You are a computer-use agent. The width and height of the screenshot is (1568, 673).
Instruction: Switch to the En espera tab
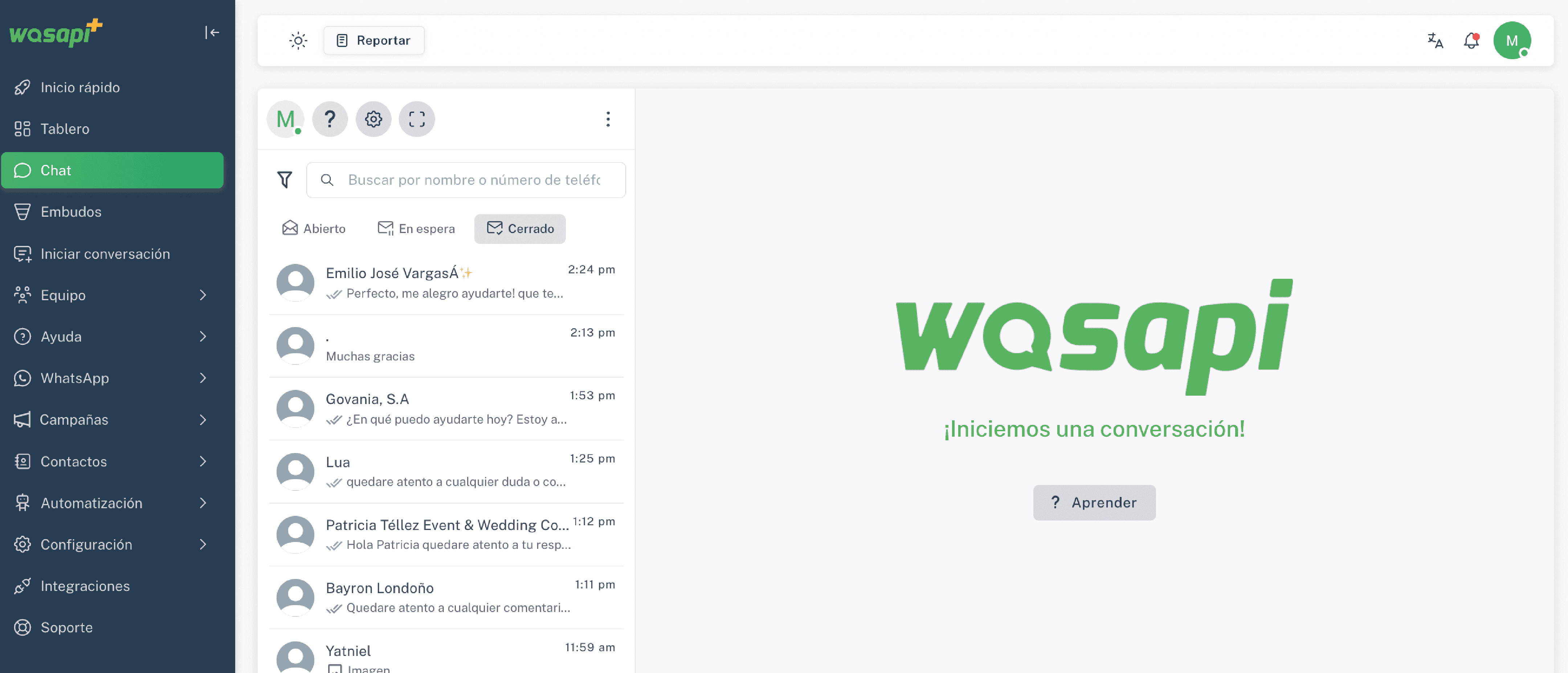click(x=416, y=229)
